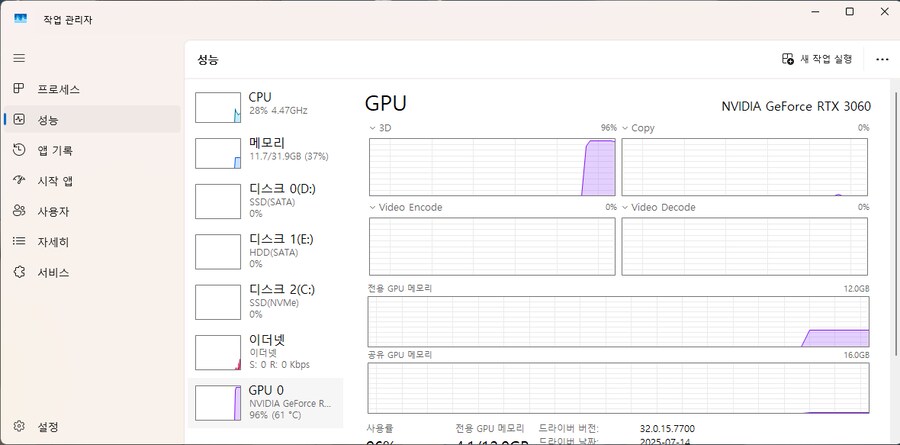Click the 전용 GPU 메모리 graph
Image resolution: width=900 pixels, height=445 pixels.
(618, 322)
